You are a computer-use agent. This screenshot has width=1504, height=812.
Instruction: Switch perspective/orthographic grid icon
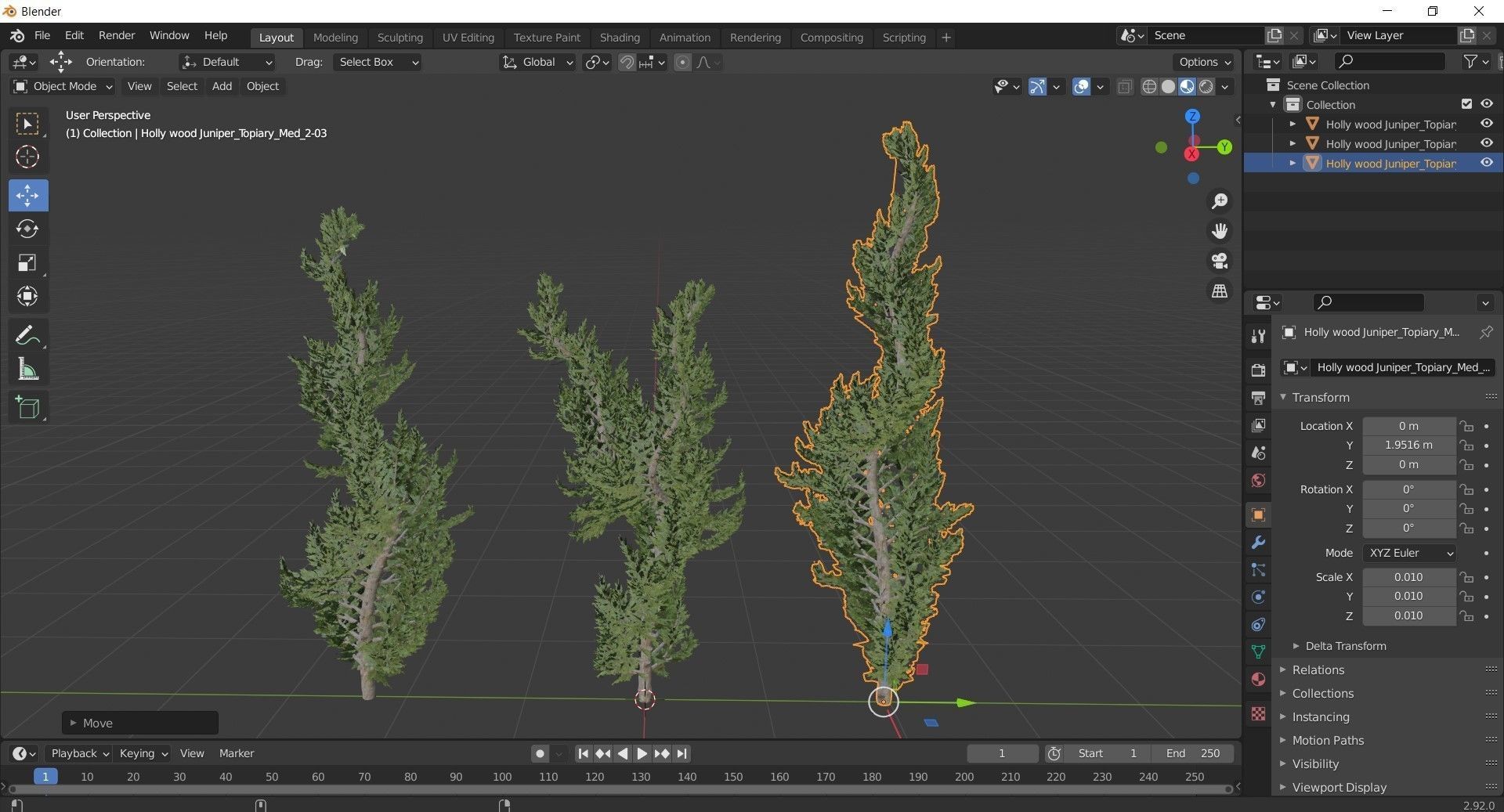tap(1220, 291)
